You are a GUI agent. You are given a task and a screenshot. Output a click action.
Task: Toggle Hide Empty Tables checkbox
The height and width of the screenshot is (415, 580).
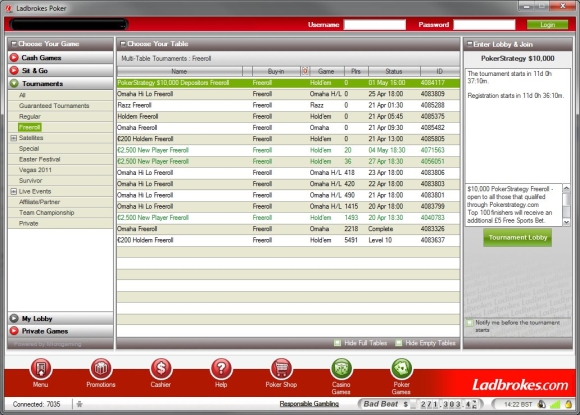pos(398,343)
